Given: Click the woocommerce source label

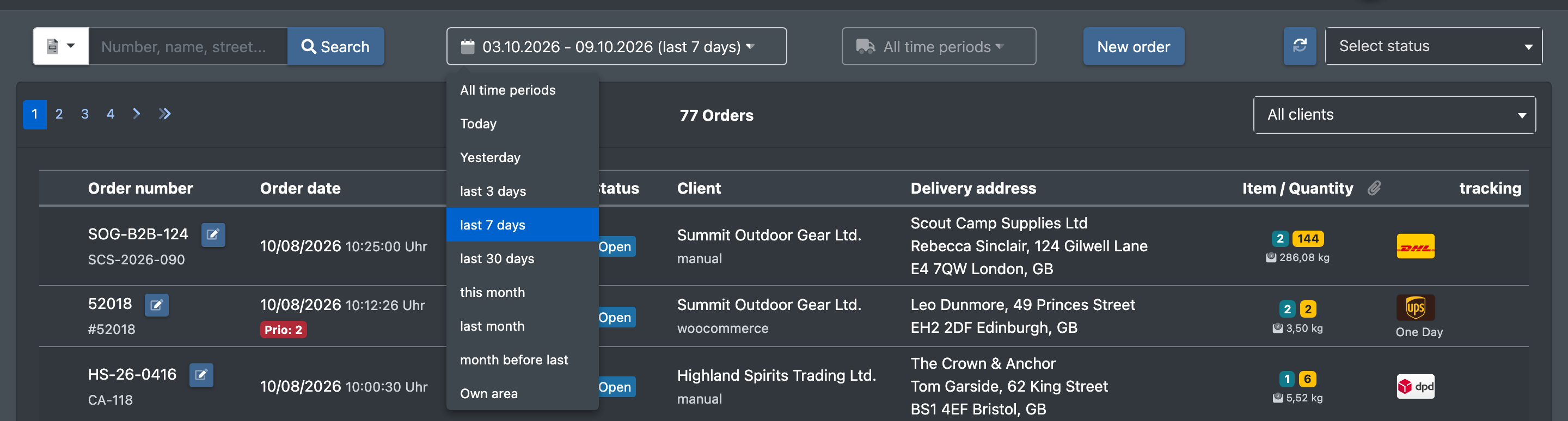Looking at the screenshot, I should 722,329.
